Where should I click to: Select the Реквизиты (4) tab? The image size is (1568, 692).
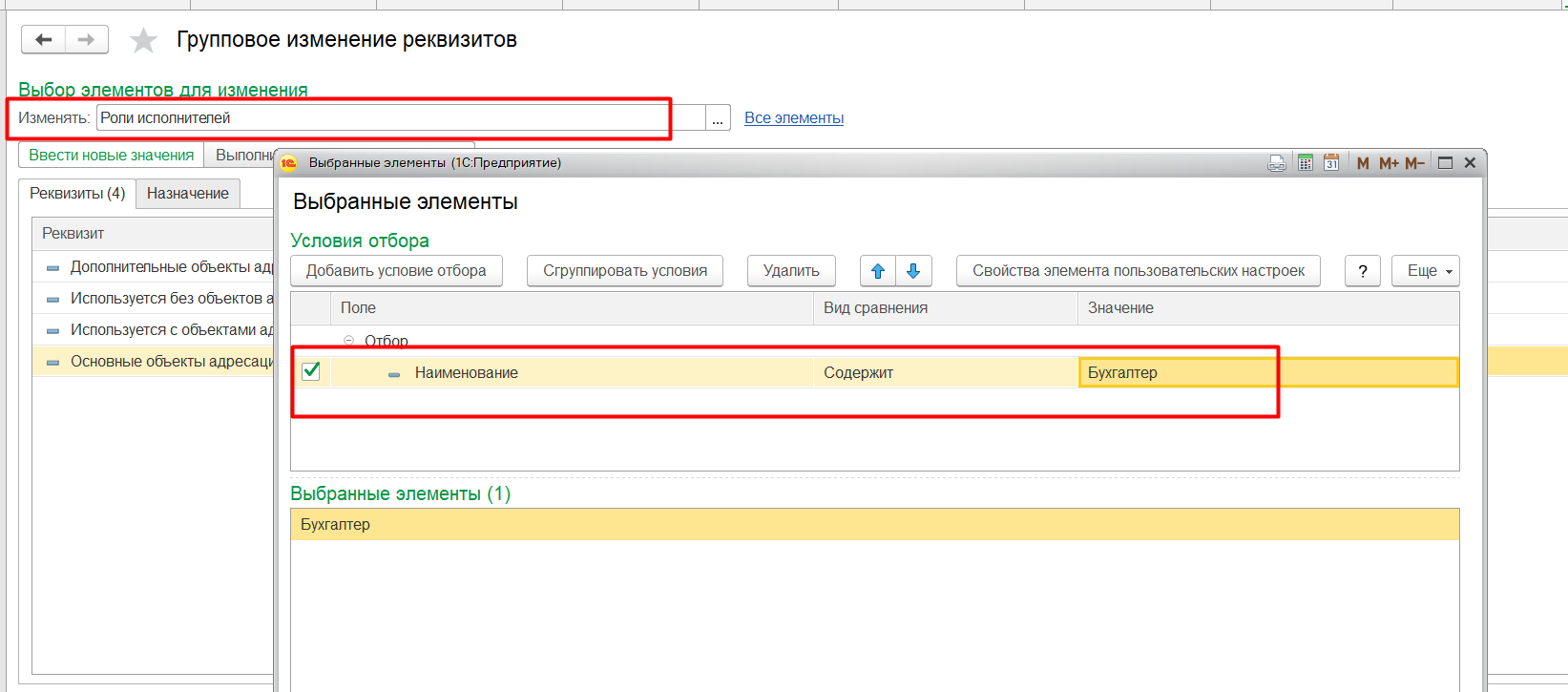pos(77,194)
